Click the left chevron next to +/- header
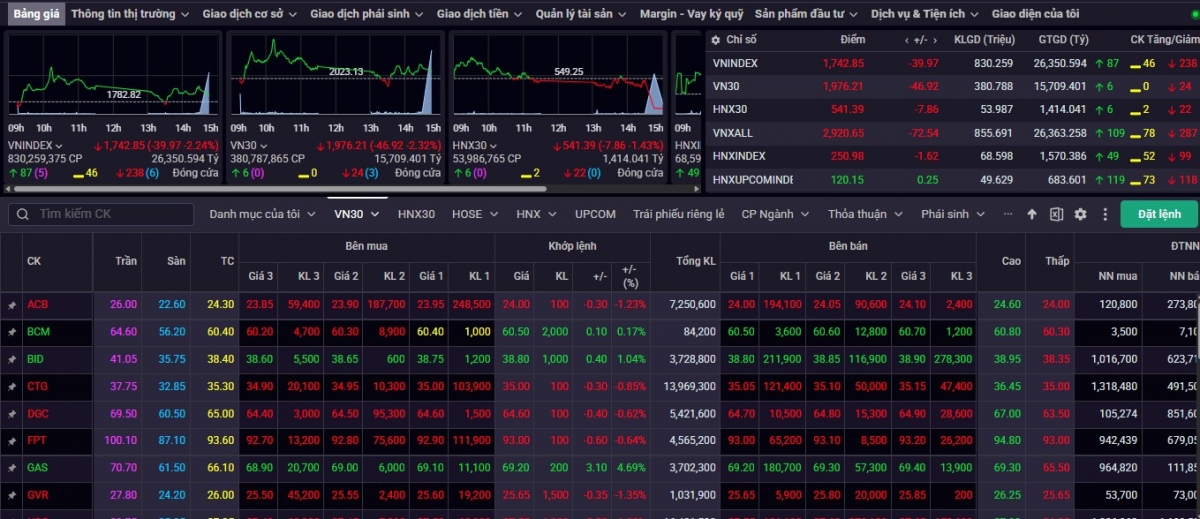1200x519 pixels. [x=906, y=39]
